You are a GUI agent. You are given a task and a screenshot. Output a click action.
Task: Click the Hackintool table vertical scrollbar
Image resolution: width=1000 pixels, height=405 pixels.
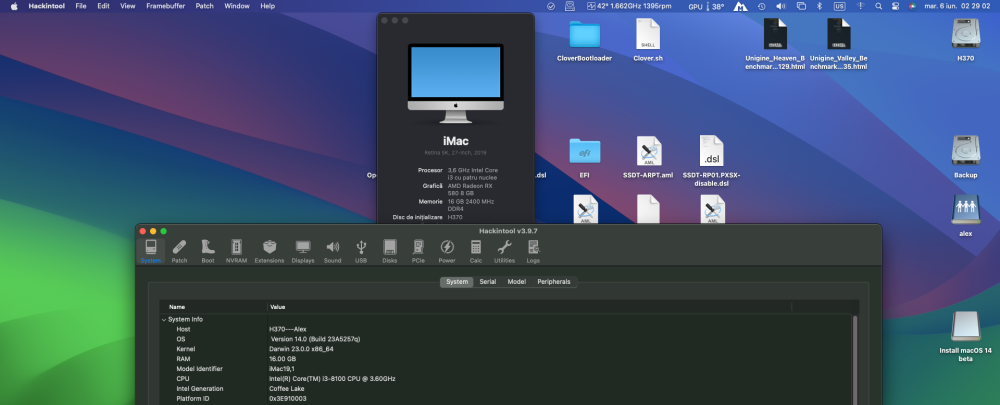point(855,360)
